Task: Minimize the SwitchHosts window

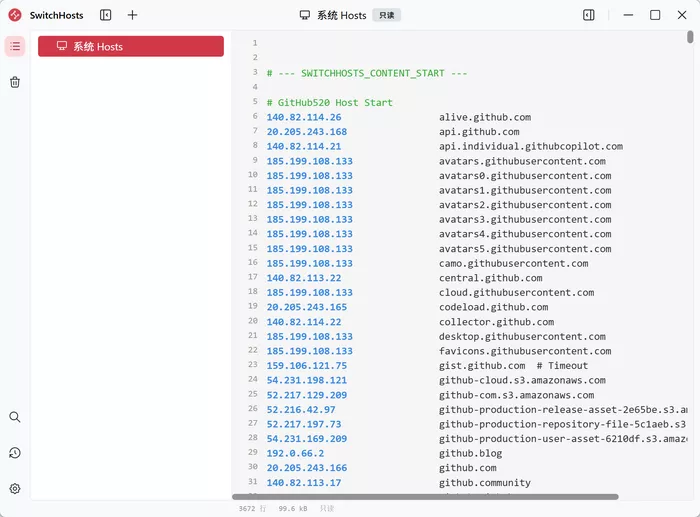Action: (x=628, y=15)
